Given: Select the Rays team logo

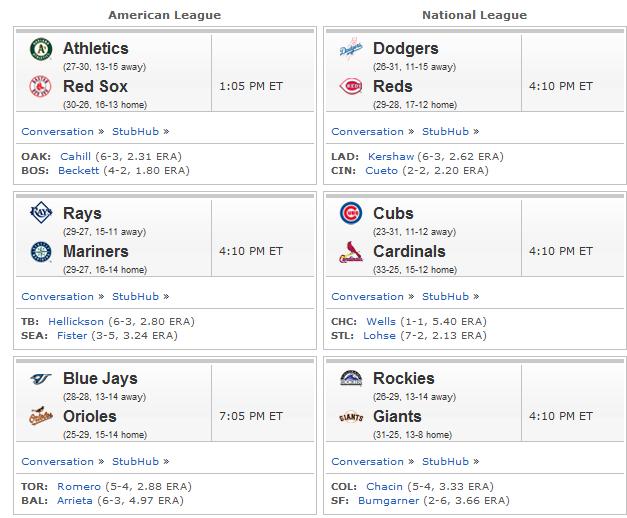Looking at the screenshot, I should 41,213.
